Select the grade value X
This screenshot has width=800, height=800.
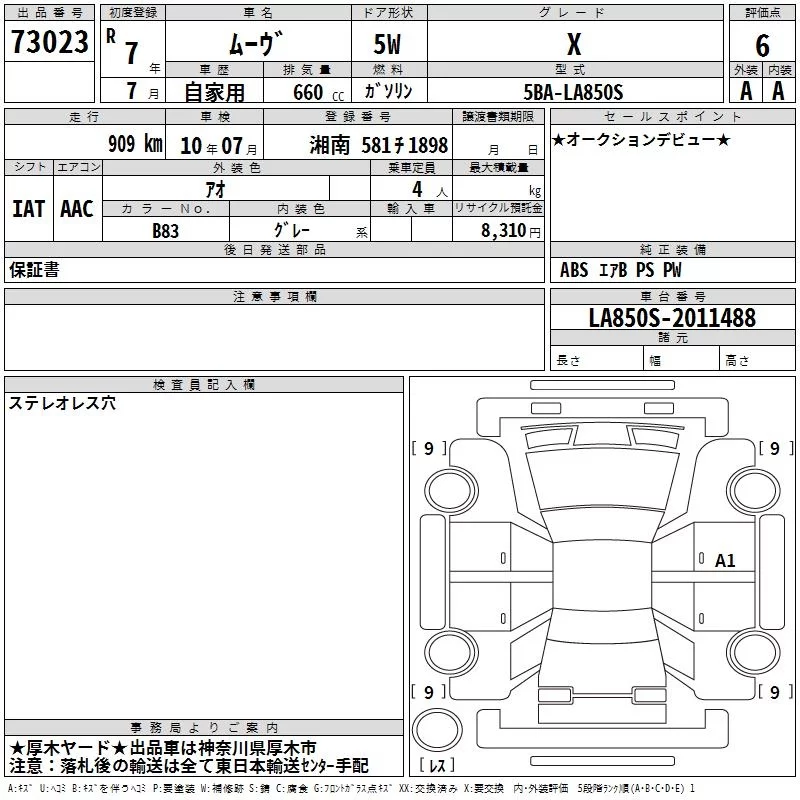coord(574,44)
